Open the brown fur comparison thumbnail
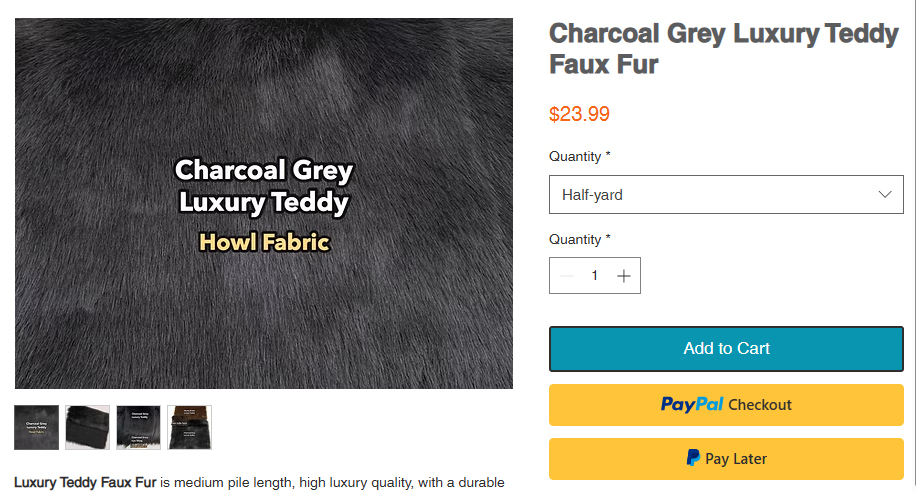Screen dimensions: 916x491 [189, 427]
